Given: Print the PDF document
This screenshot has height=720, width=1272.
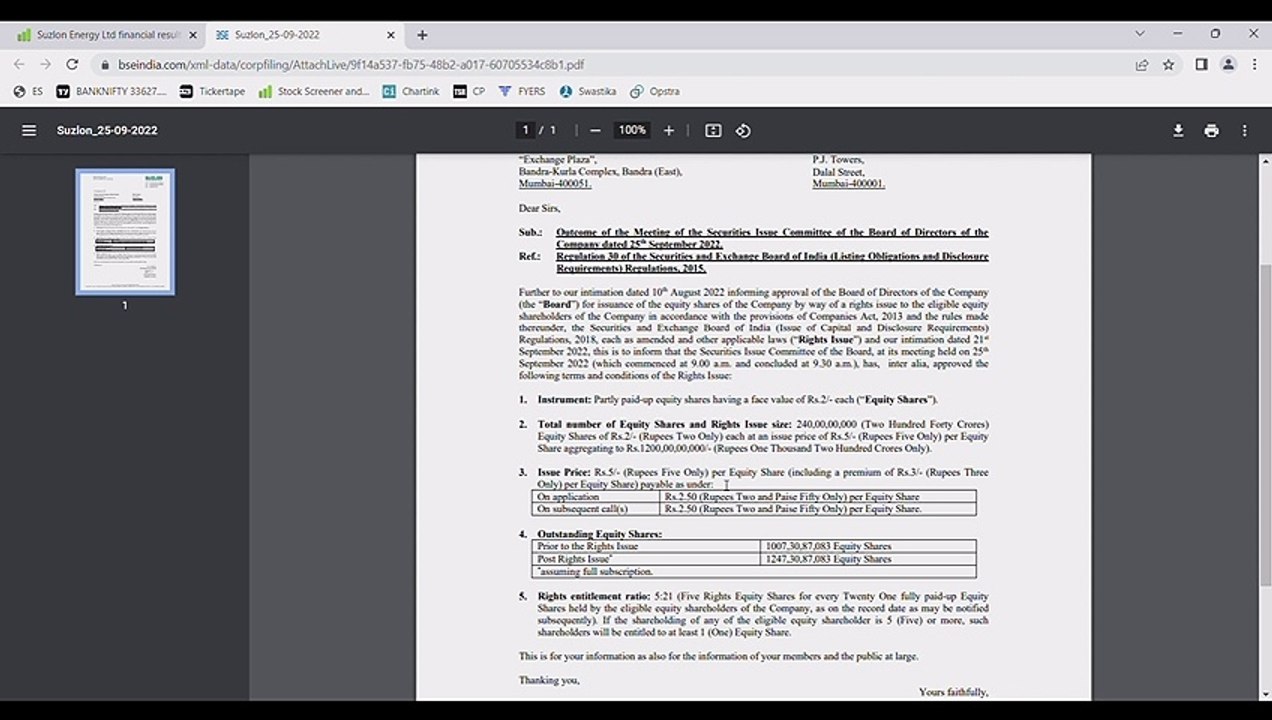Looking at the screenshot, I should point(1211,130).
